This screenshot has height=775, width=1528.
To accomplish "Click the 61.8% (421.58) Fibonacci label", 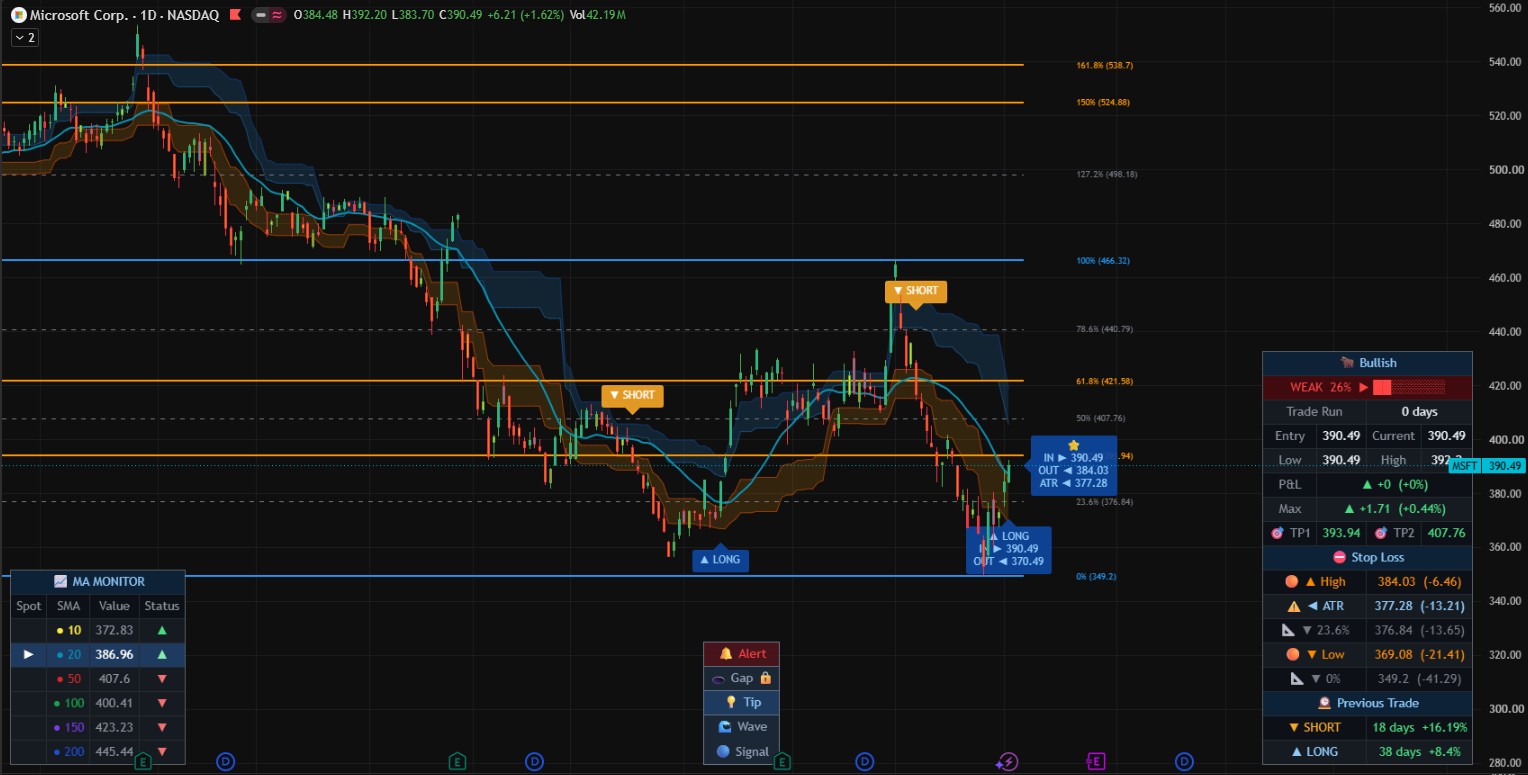I will pos(1105,381).
